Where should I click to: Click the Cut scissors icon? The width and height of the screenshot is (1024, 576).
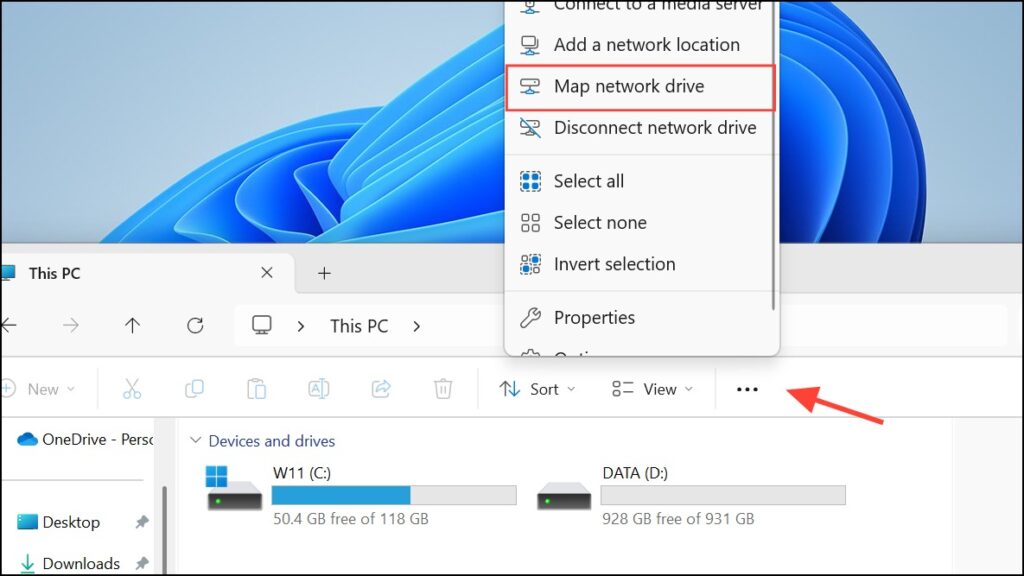(132, 389)
